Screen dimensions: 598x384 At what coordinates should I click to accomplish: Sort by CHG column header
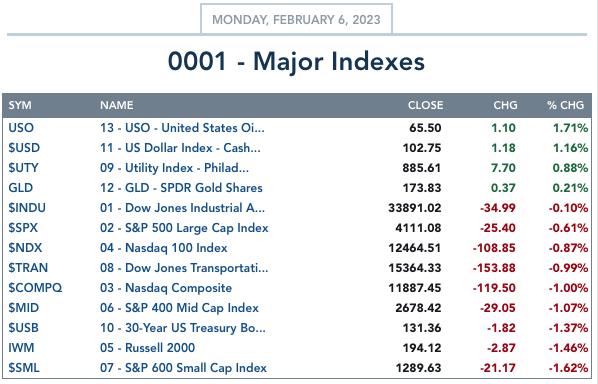pos(505,105)
